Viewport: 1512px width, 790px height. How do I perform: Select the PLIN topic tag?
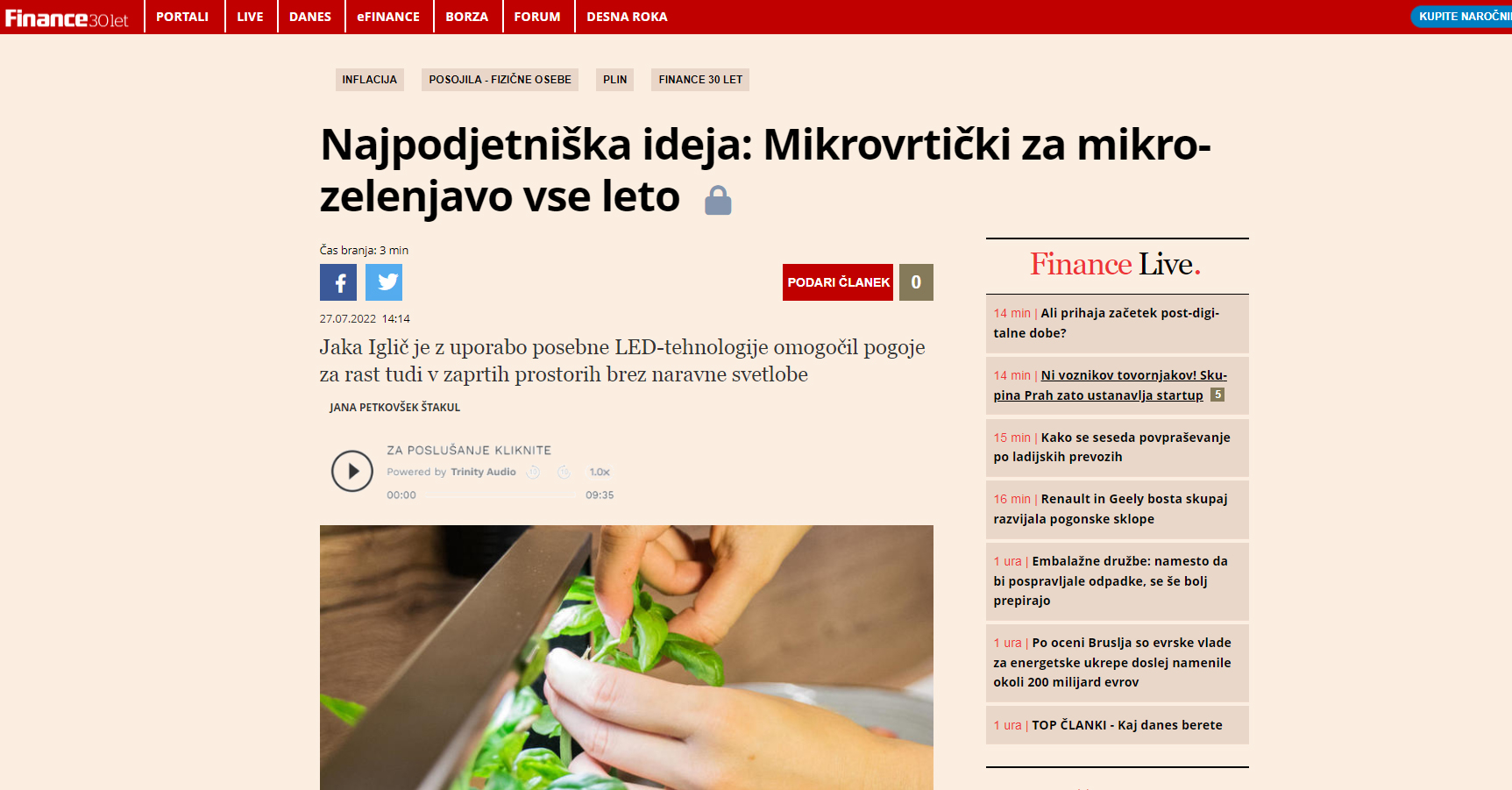[615, 80]
